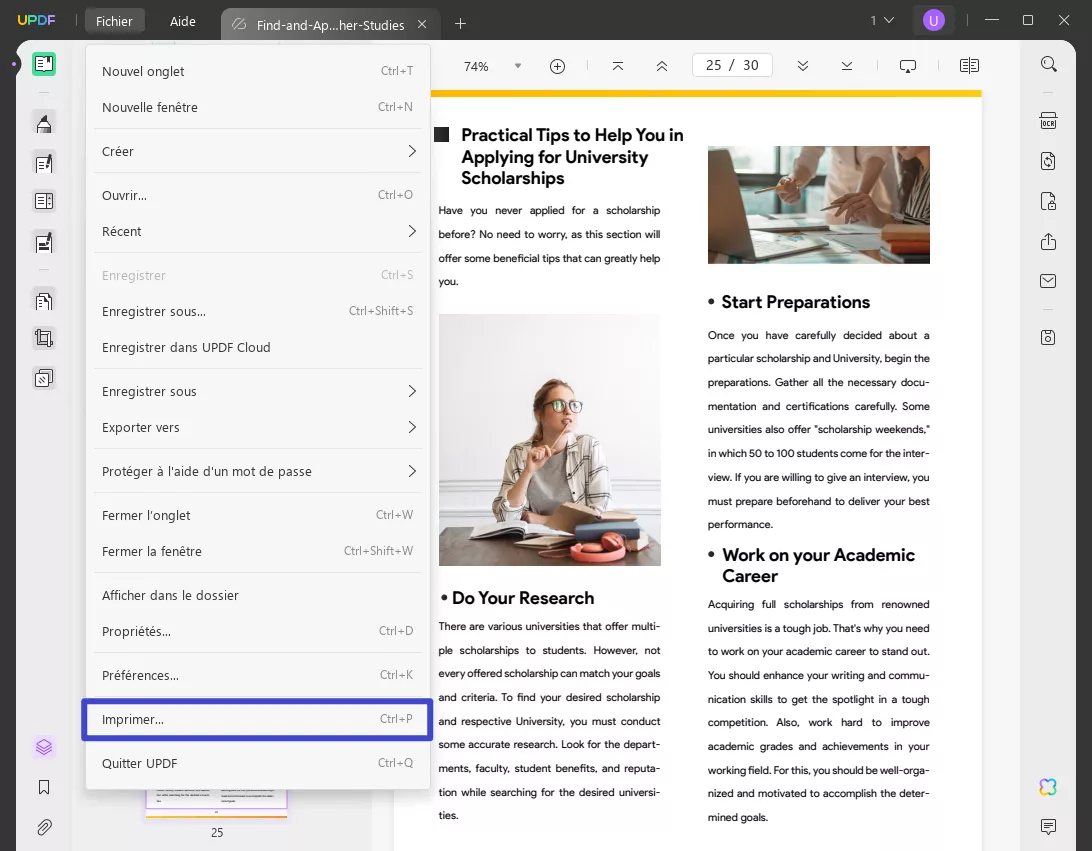This screenshot has width=1092, height=851.
Task: Open the document conversion tool on right sidebar
Action: pos(1047,161)
